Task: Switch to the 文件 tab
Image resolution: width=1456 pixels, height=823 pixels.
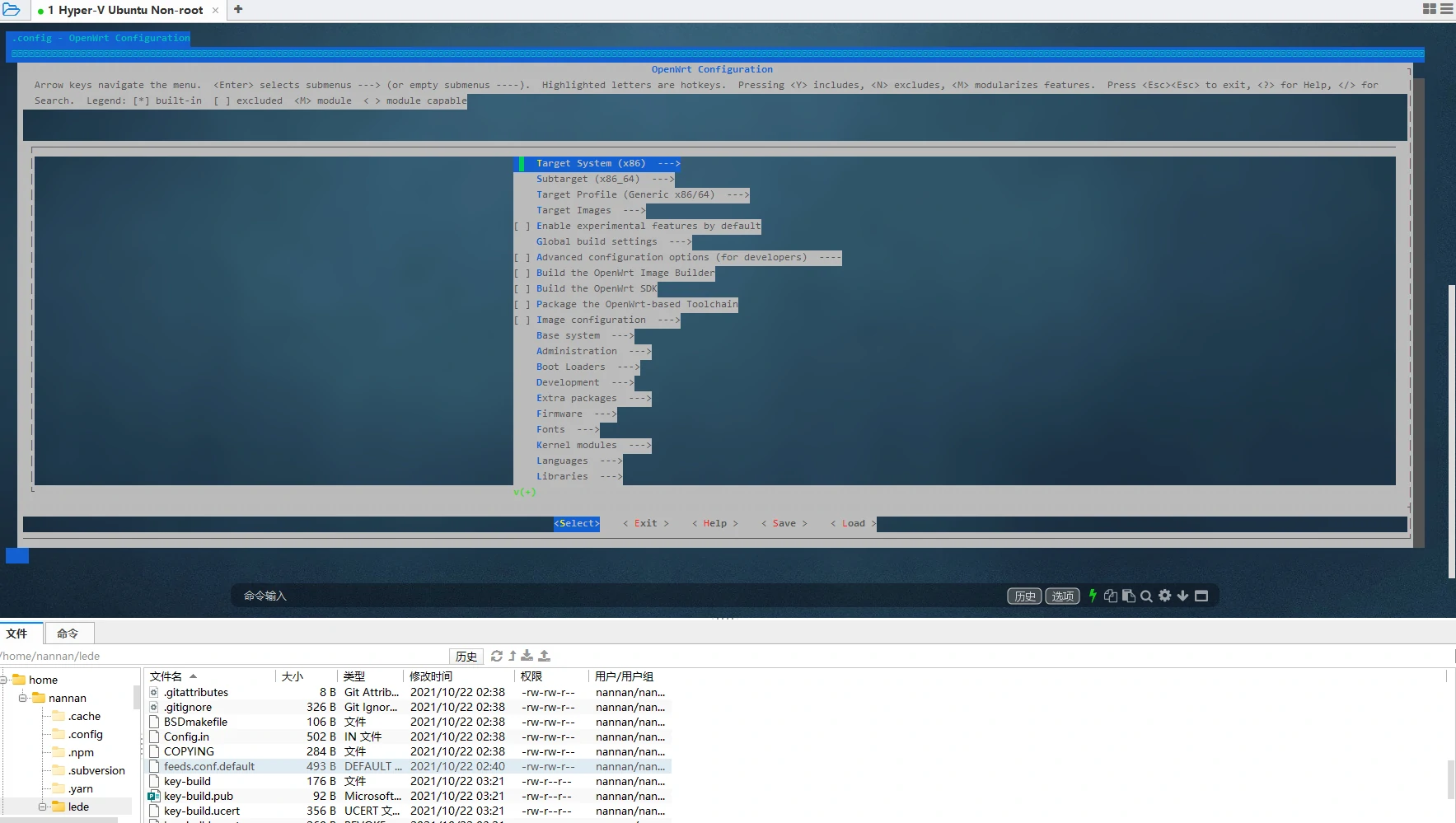Action: 18,633
